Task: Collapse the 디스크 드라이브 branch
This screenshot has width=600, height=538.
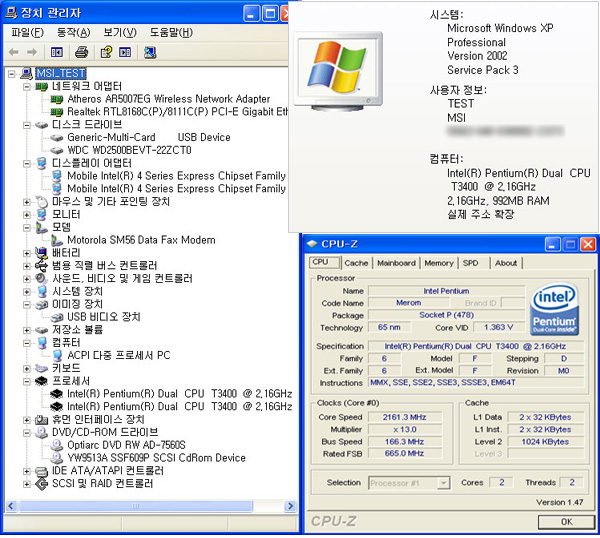Action: click(x=26, y=125)
